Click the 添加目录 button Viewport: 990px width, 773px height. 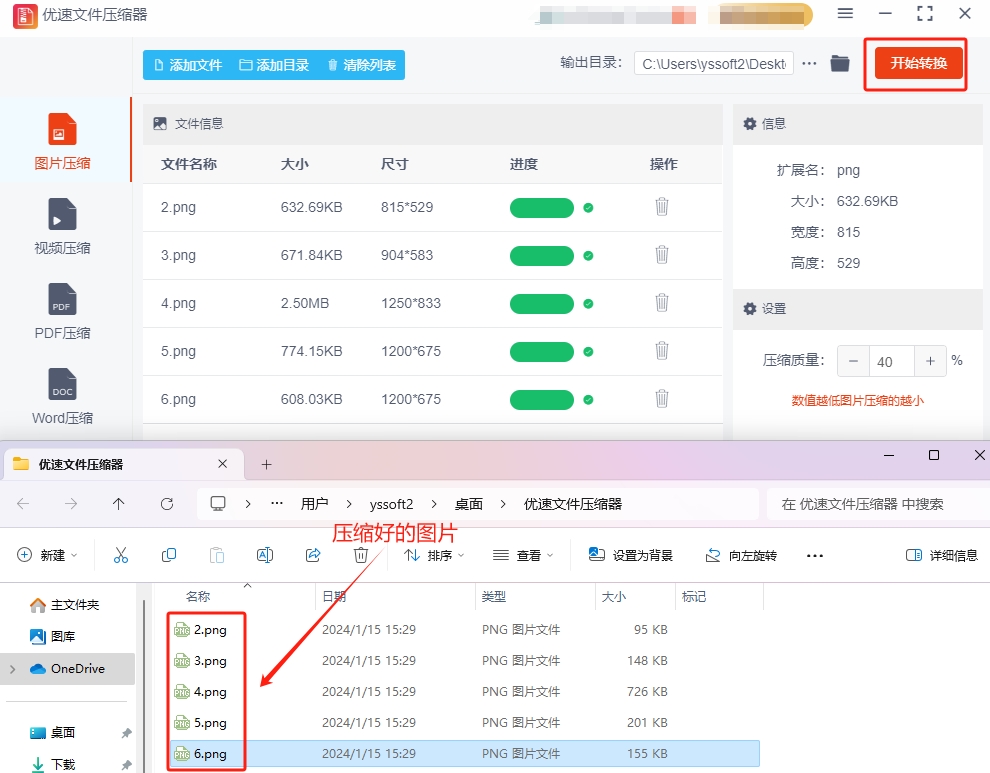click(274, 65)
